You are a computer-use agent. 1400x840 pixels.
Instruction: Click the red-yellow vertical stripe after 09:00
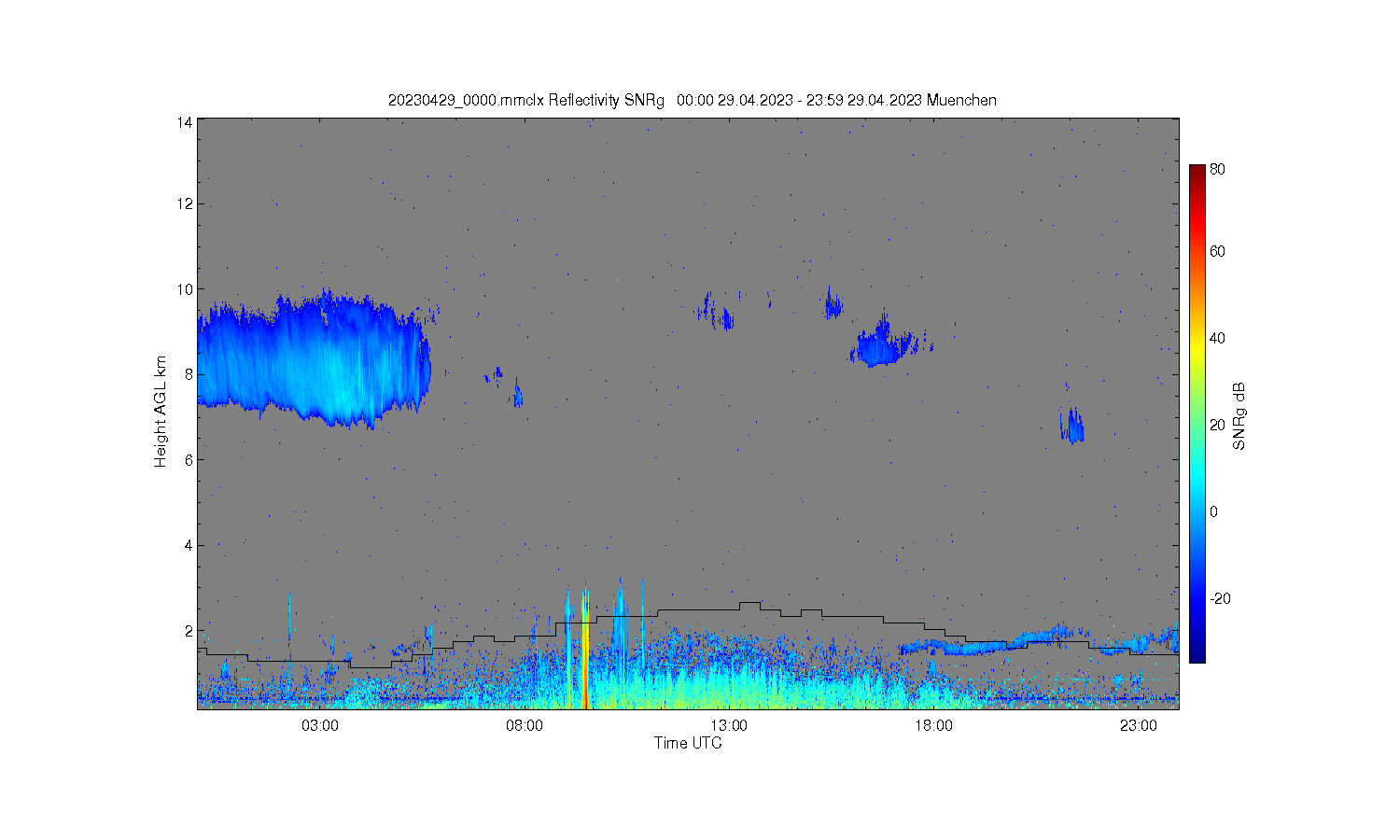tap(585, 649)
